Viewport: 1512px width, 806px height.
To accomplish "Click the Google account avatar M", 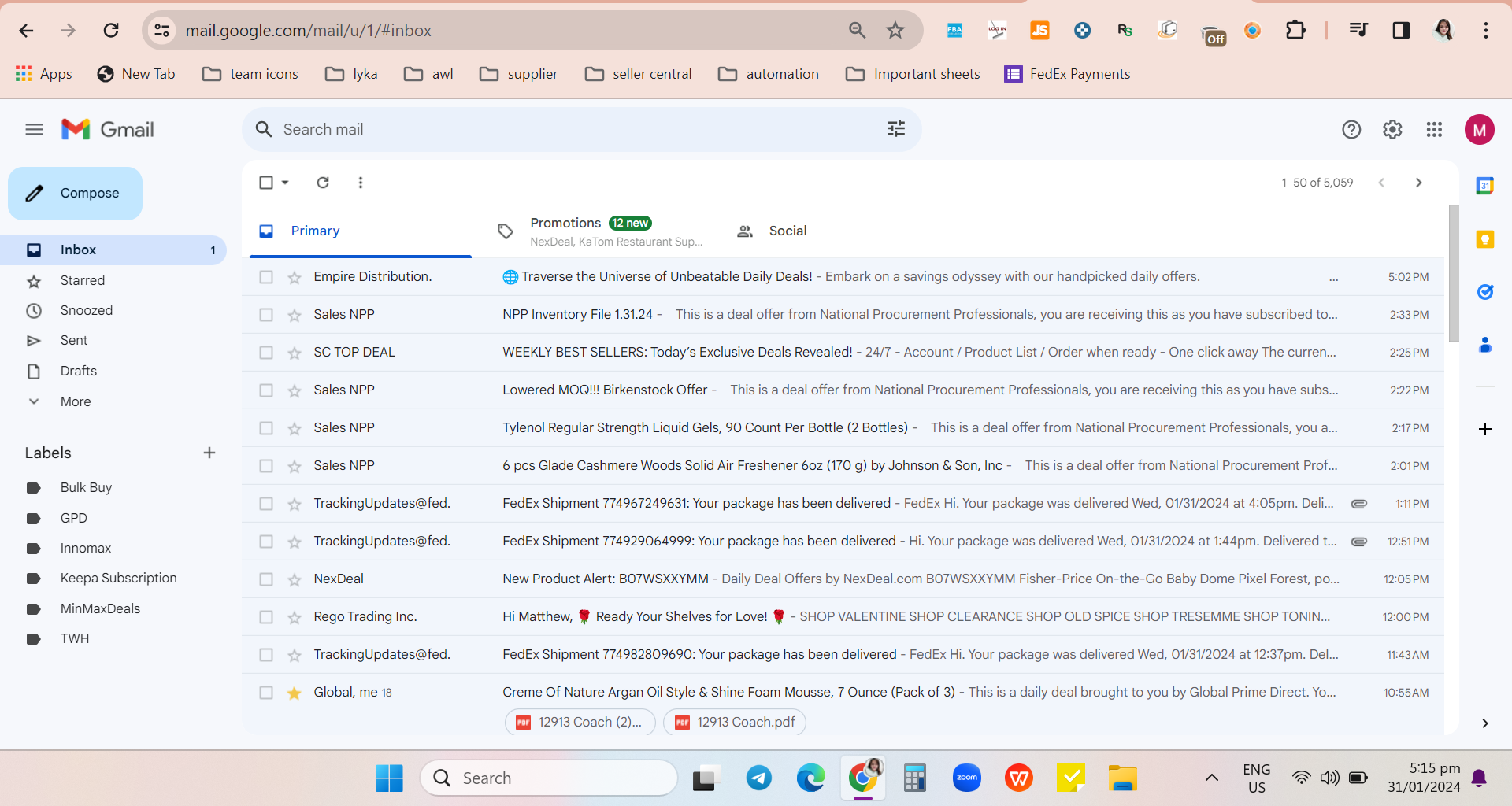I will tap(1480, 130).
